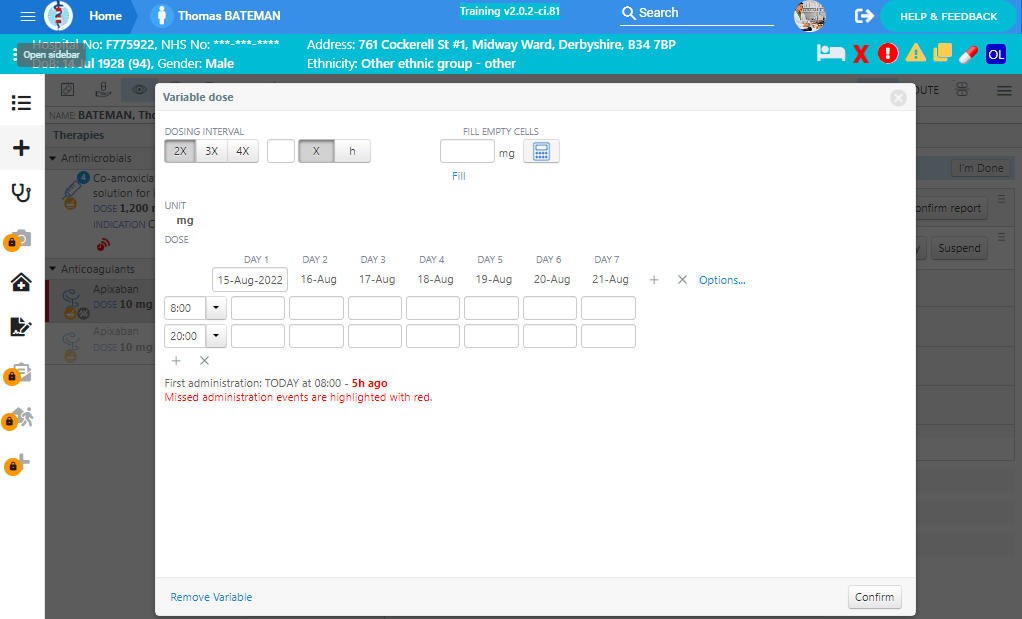The height and width of the screenshot is (619, 1022).
Task: Click the custom dosing interval input
Action: pyautogui.click(x=281, y=151)
